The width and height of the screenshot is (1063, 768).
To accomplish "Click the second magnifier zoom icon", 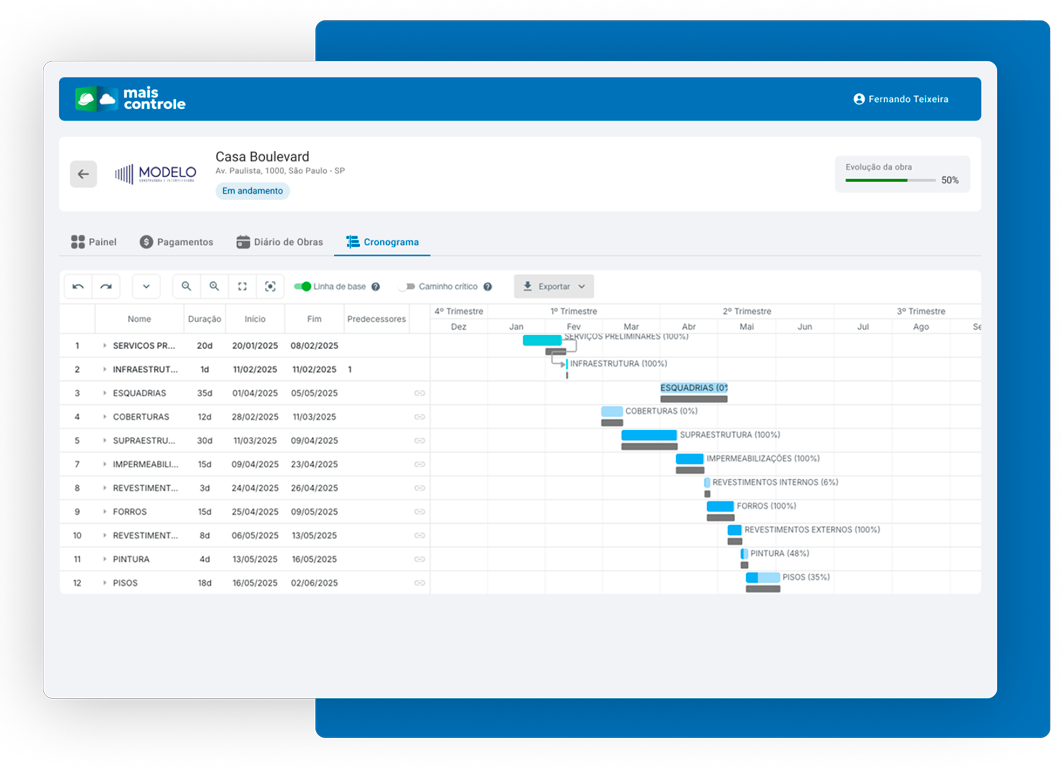I will pos(214,287).
